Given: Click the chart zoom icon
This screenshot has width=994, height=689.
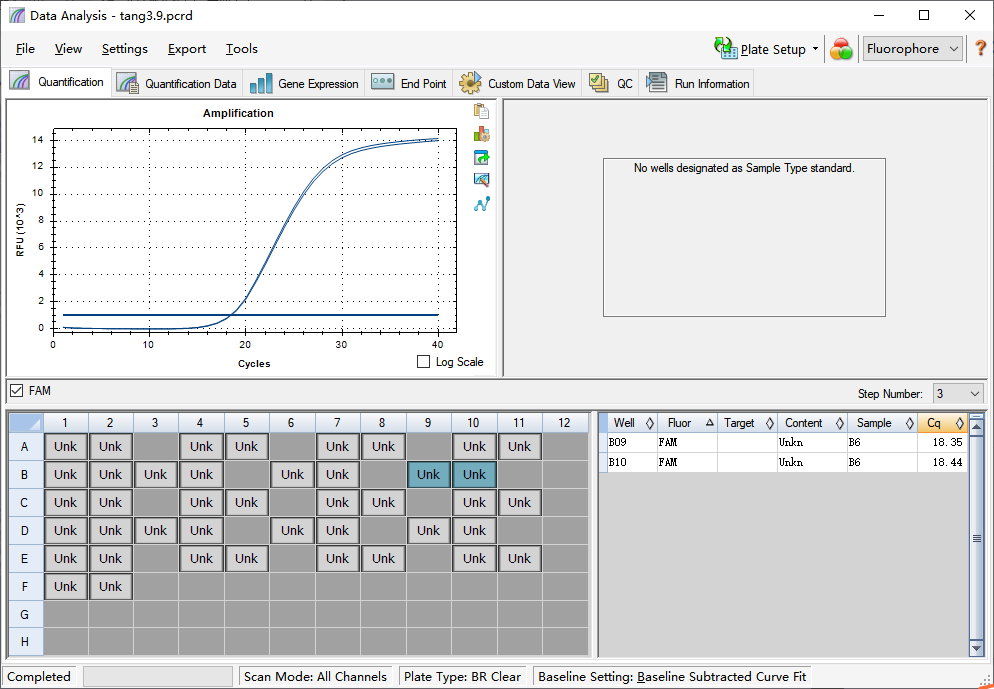Looking at the screenshot, I should [x=481, y=180].
